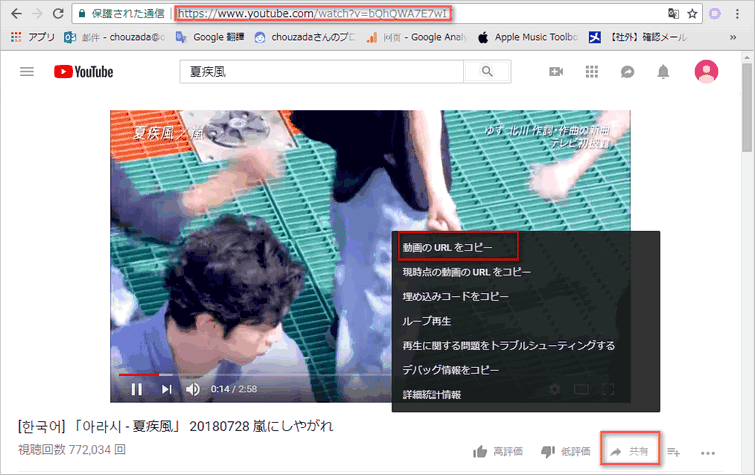Image resolution: width=755 pixels, height=475 pixels.
Task: Open the purple extension icon
Action: 715,13
